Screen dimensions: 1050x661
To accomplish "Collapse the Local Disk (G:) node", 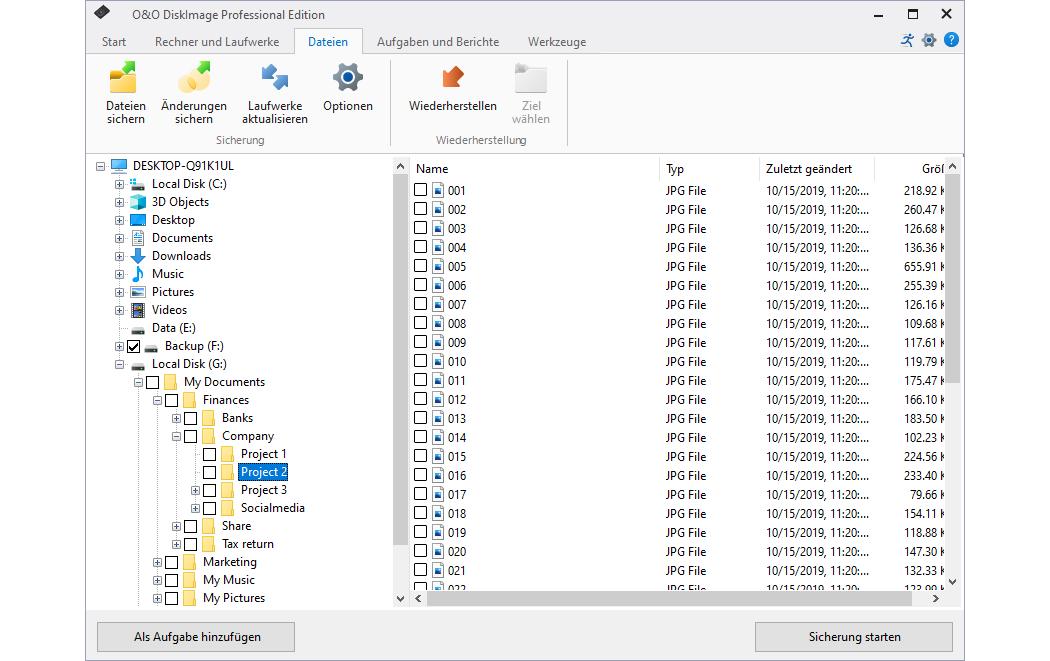I will pyautogui.click(x=119, y=364).
